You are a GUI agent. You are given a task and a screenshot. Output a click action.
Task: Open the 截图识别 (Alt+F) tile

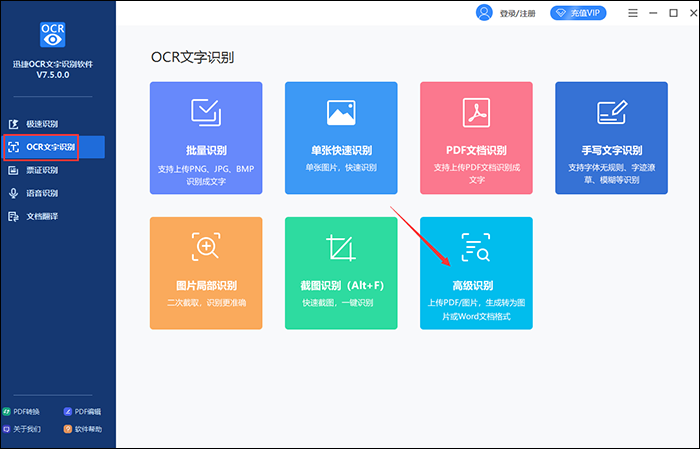(341, 273)
